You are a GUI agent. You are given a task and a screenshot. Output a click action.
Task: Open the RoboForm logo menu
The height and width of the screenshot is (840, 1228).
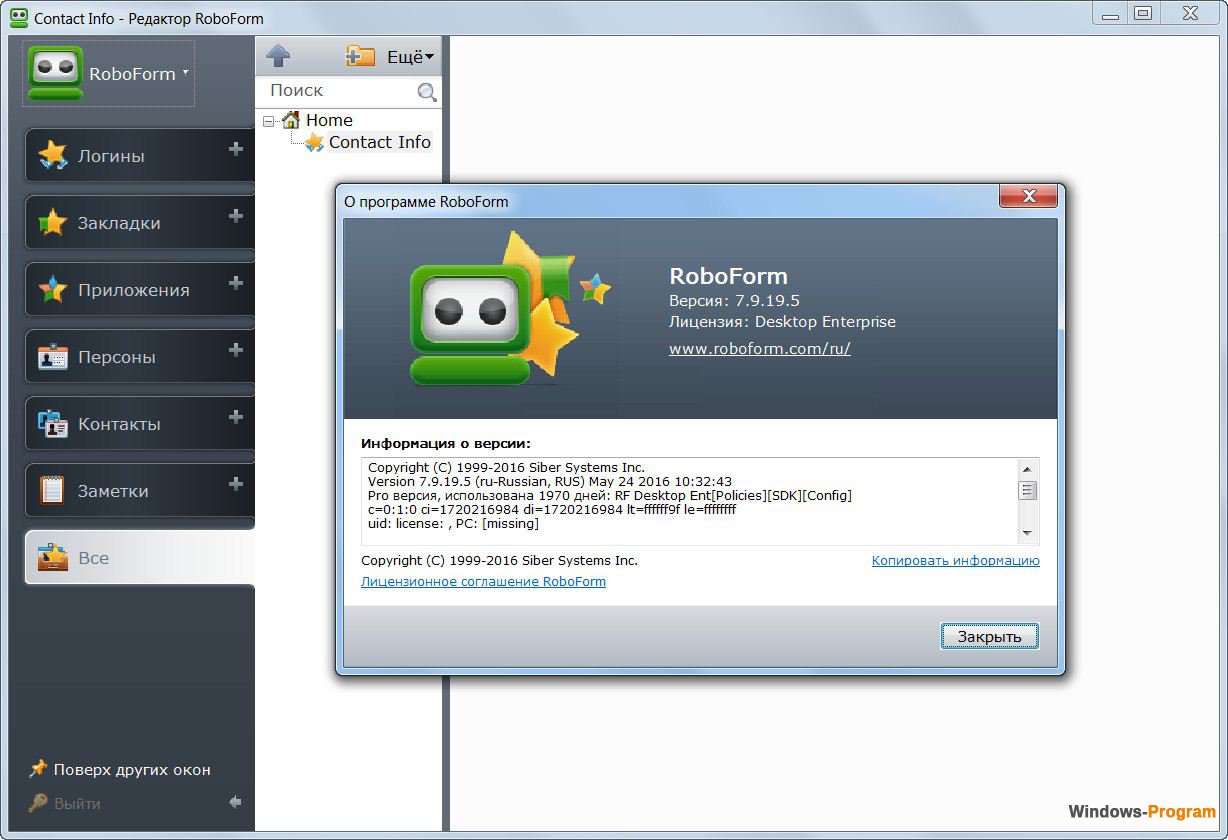point(108,74)
